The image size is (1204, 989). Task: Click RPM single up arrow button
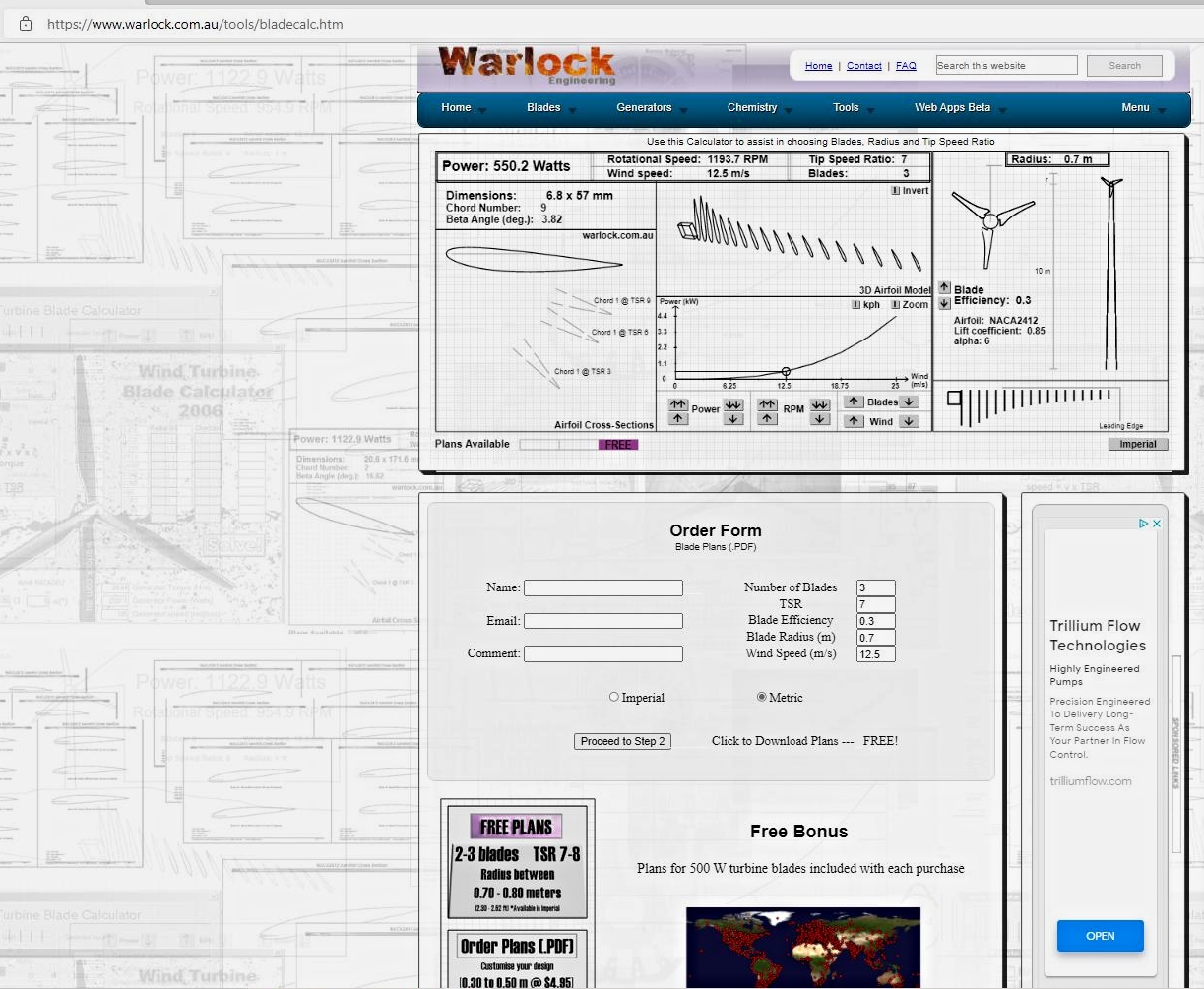coord(768,419)
